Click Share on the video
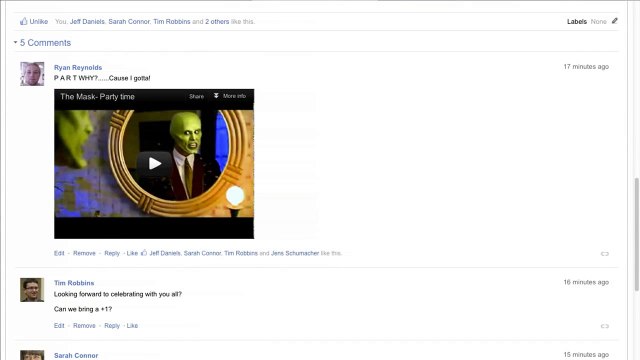The height and width of the screenshot is (360, 640). pyautogui.click(x=196, y=96)
